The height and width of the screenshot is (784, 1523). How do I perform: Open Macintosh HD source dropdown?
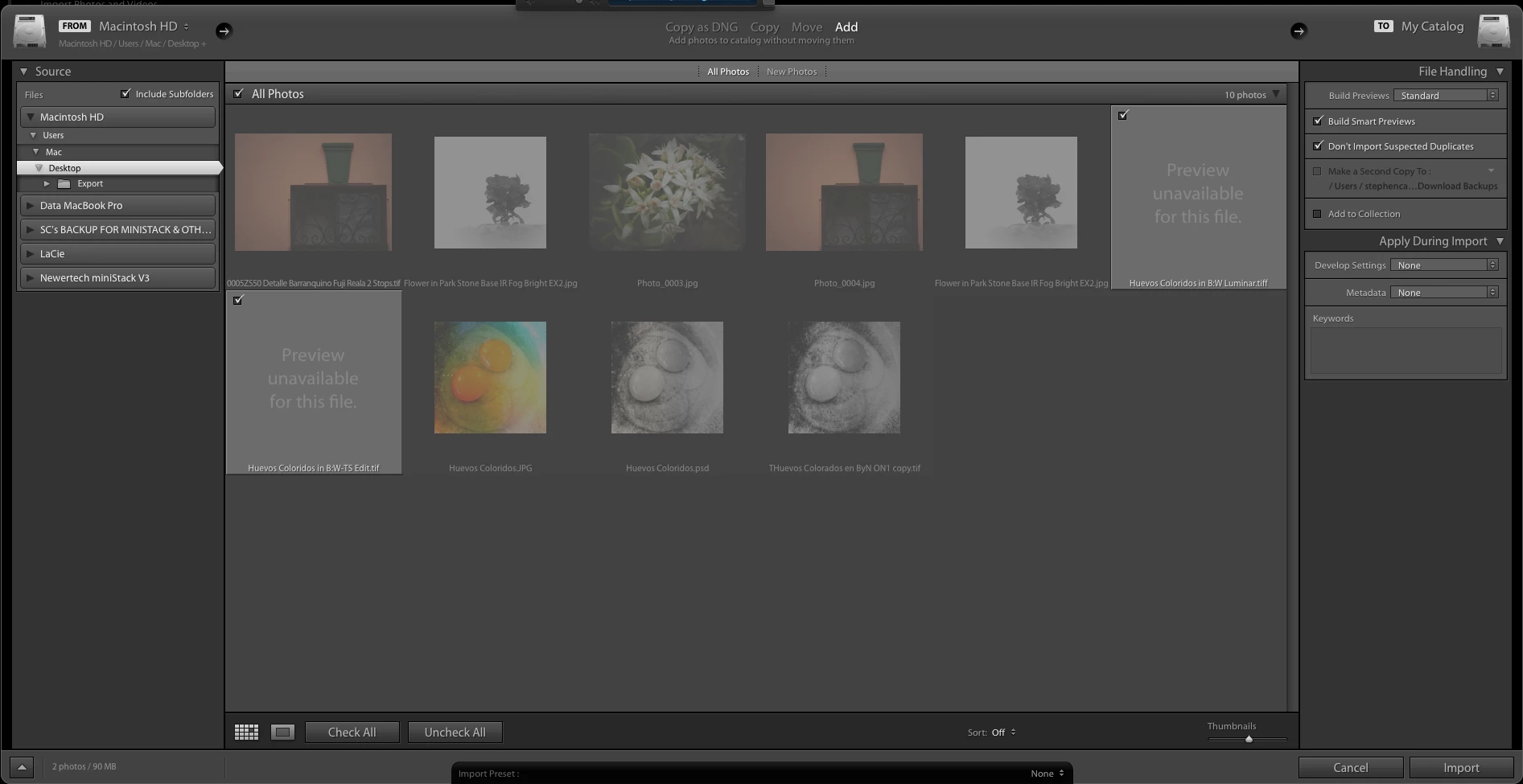click(145, 27)
